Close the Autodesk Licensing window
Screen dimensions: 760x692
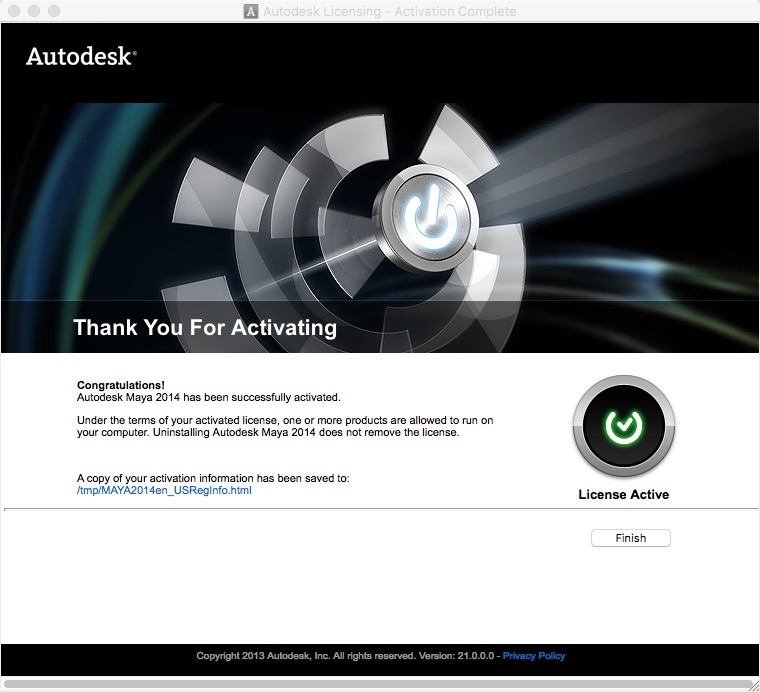click(14, 11)
